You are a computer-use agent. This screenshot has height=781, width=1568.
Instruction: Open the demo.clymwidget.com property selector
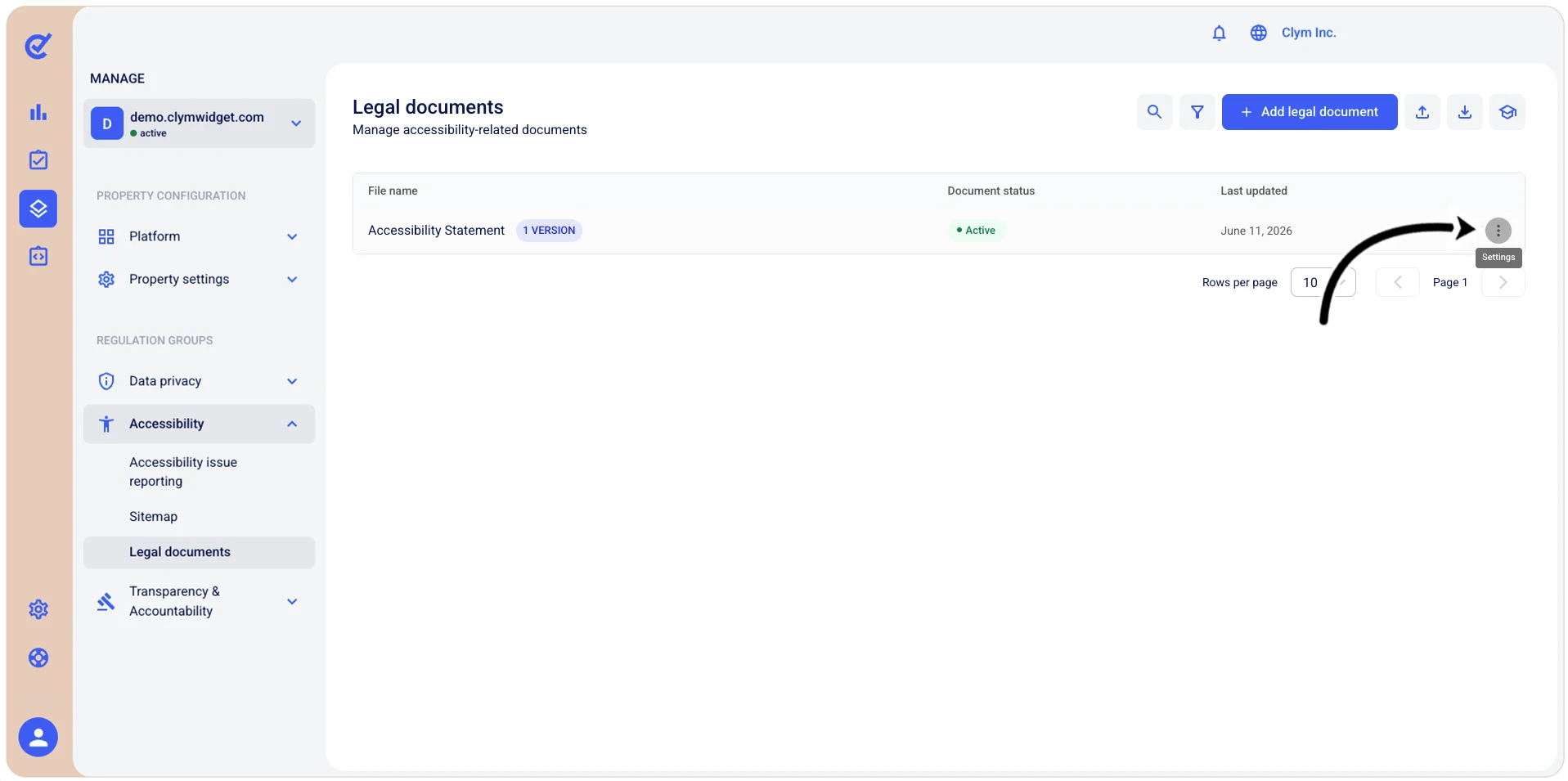point(199,123)
